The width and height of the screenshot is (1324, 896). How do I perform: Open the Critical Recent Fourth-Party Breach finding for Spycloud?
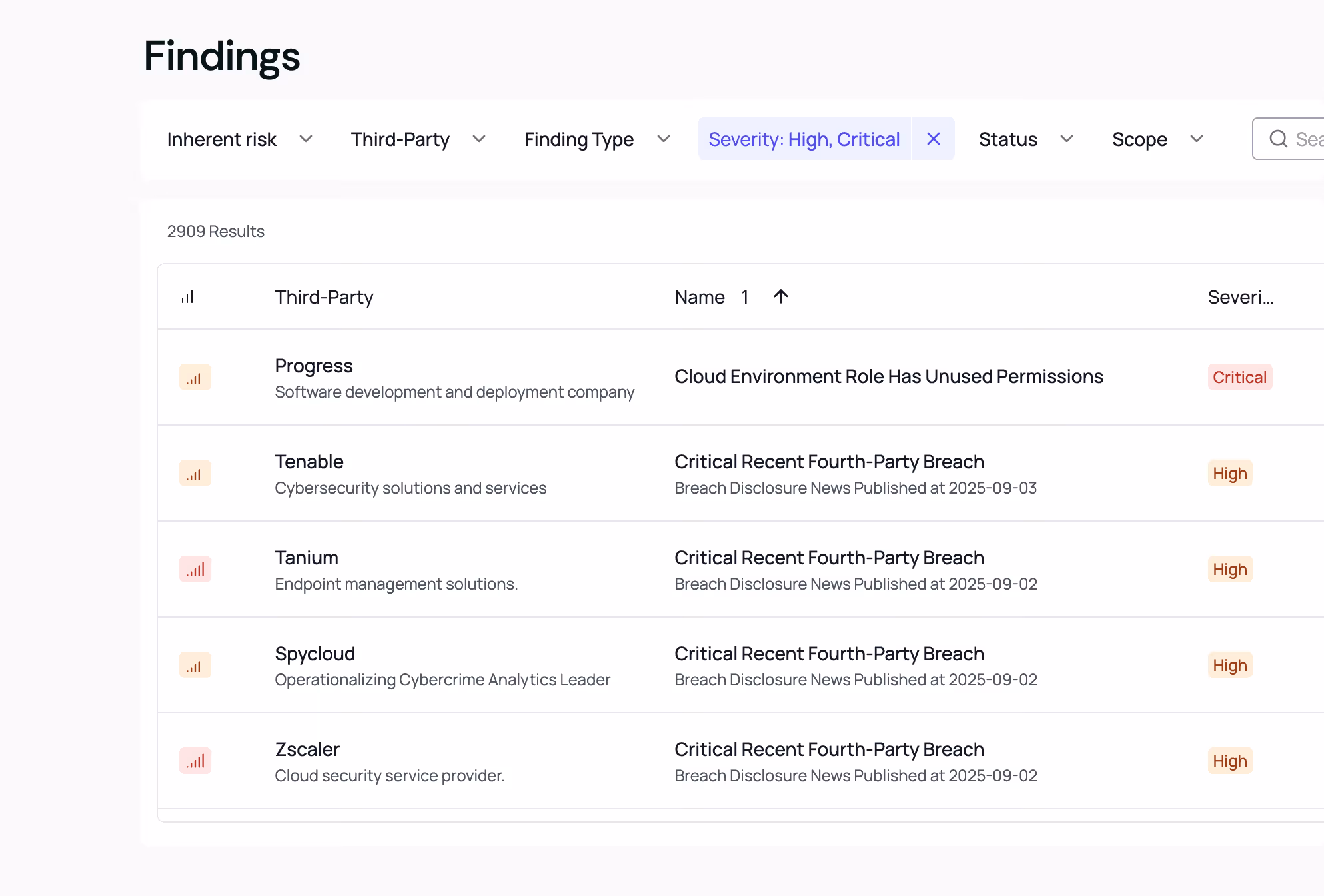point(829,654)
